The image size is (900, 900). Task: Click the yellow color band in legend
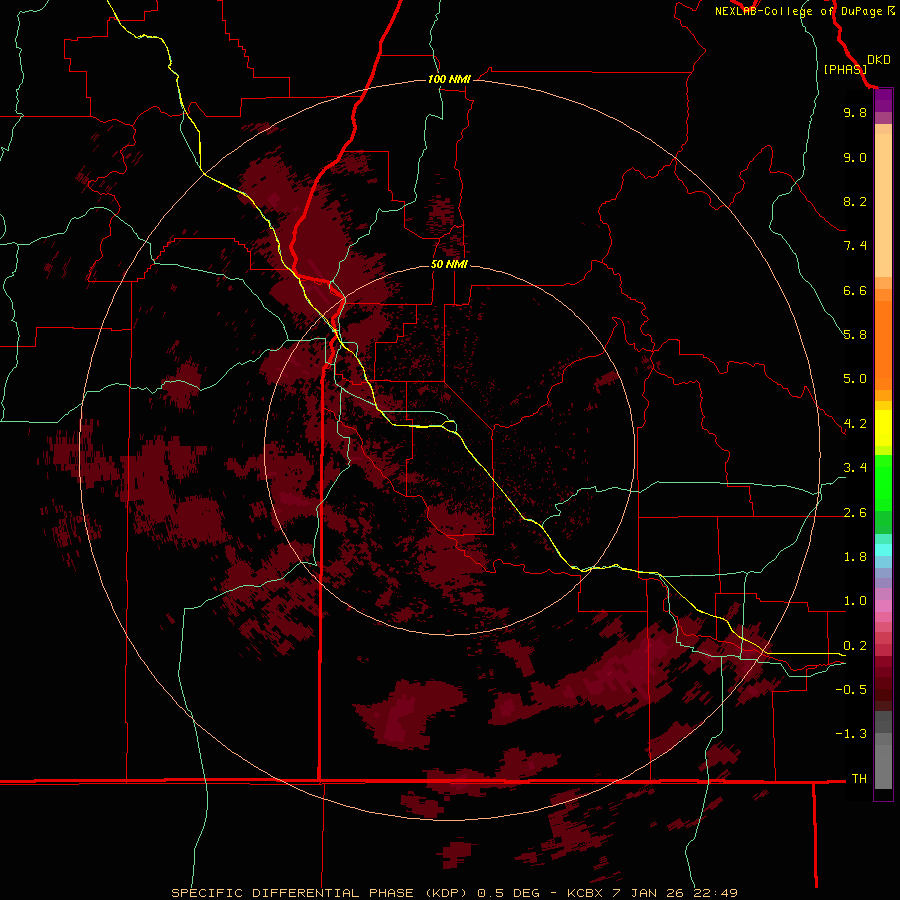(x=883, y=428)
